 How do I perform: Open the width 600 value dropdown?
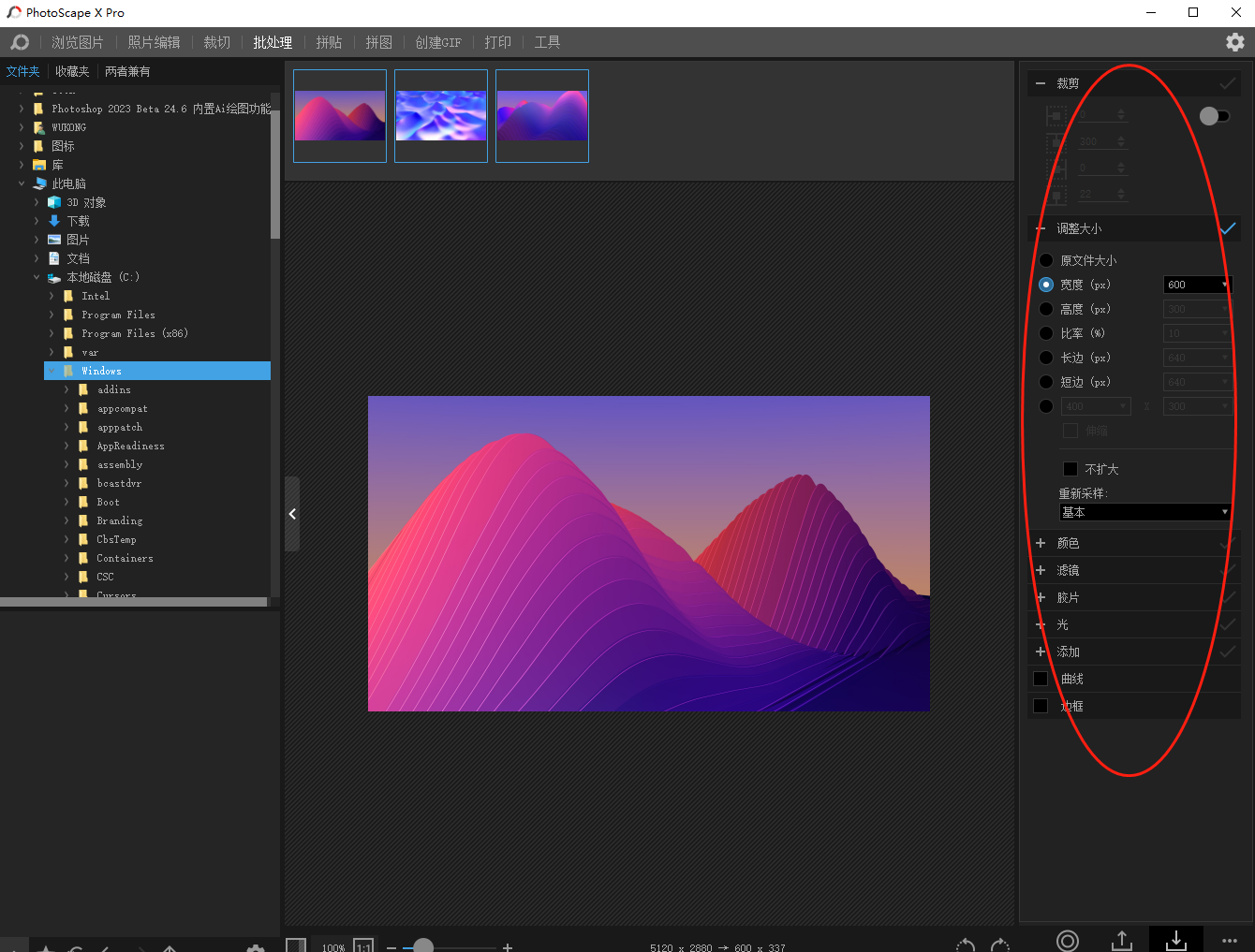click(1224, 285)
